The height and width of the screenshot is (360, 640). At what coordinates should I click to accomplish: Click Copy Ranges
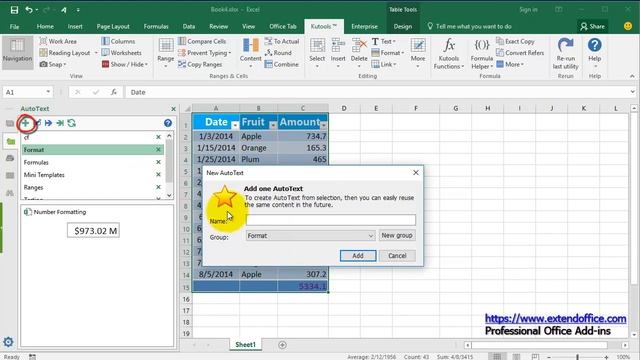tap(200, 64)
